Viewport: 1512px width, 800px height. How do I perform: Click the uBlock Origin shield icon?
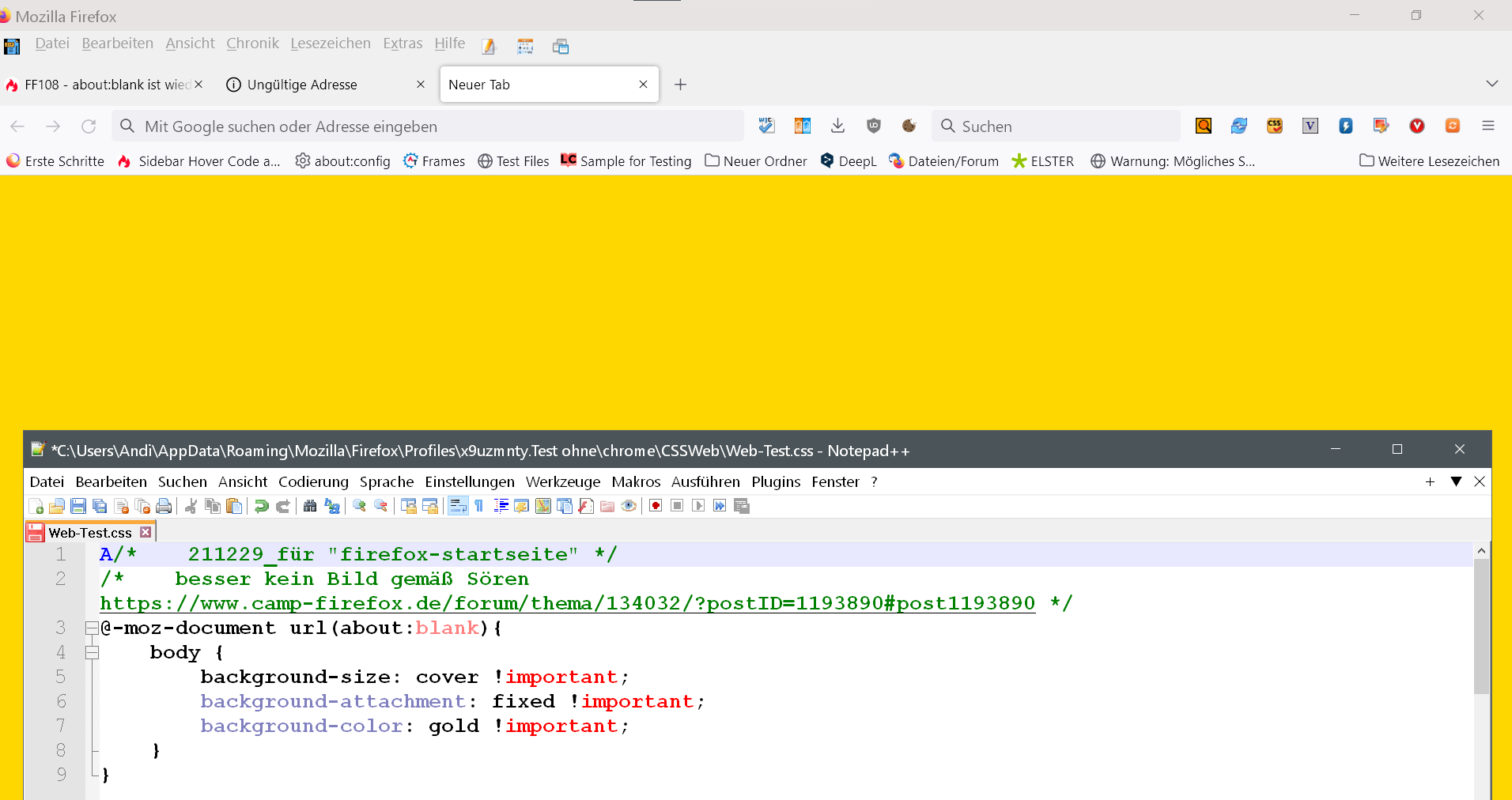[874, 126]
